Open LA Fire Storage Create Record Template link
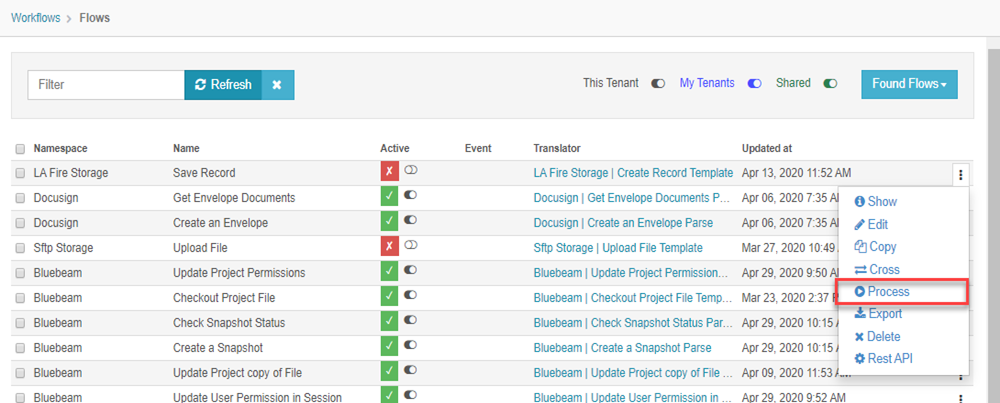Screen dimensions: 1000x403 coord(633,173)
